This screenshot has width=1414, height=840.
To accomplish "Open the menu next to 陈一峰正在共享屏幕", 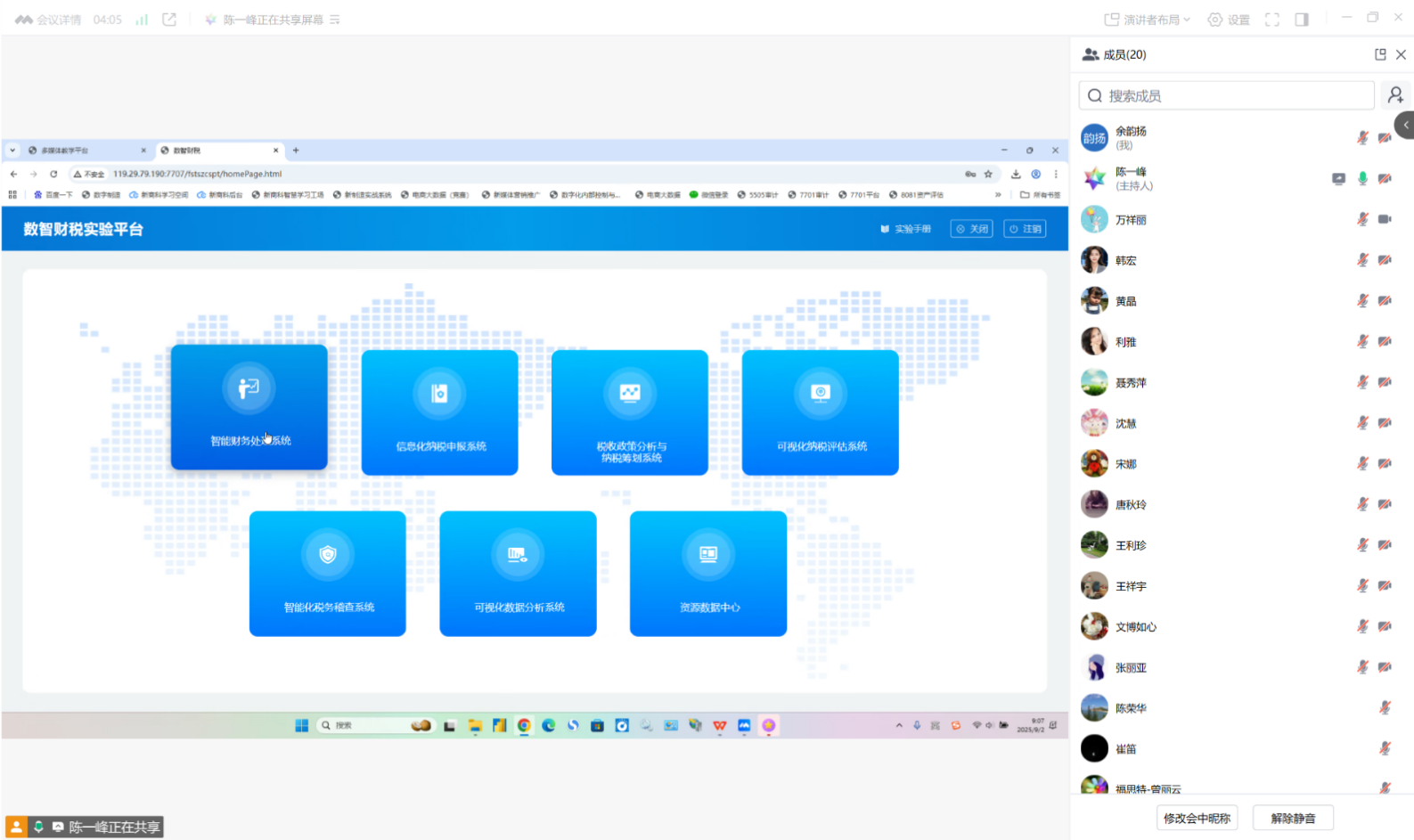I will [x=335, y=20].
